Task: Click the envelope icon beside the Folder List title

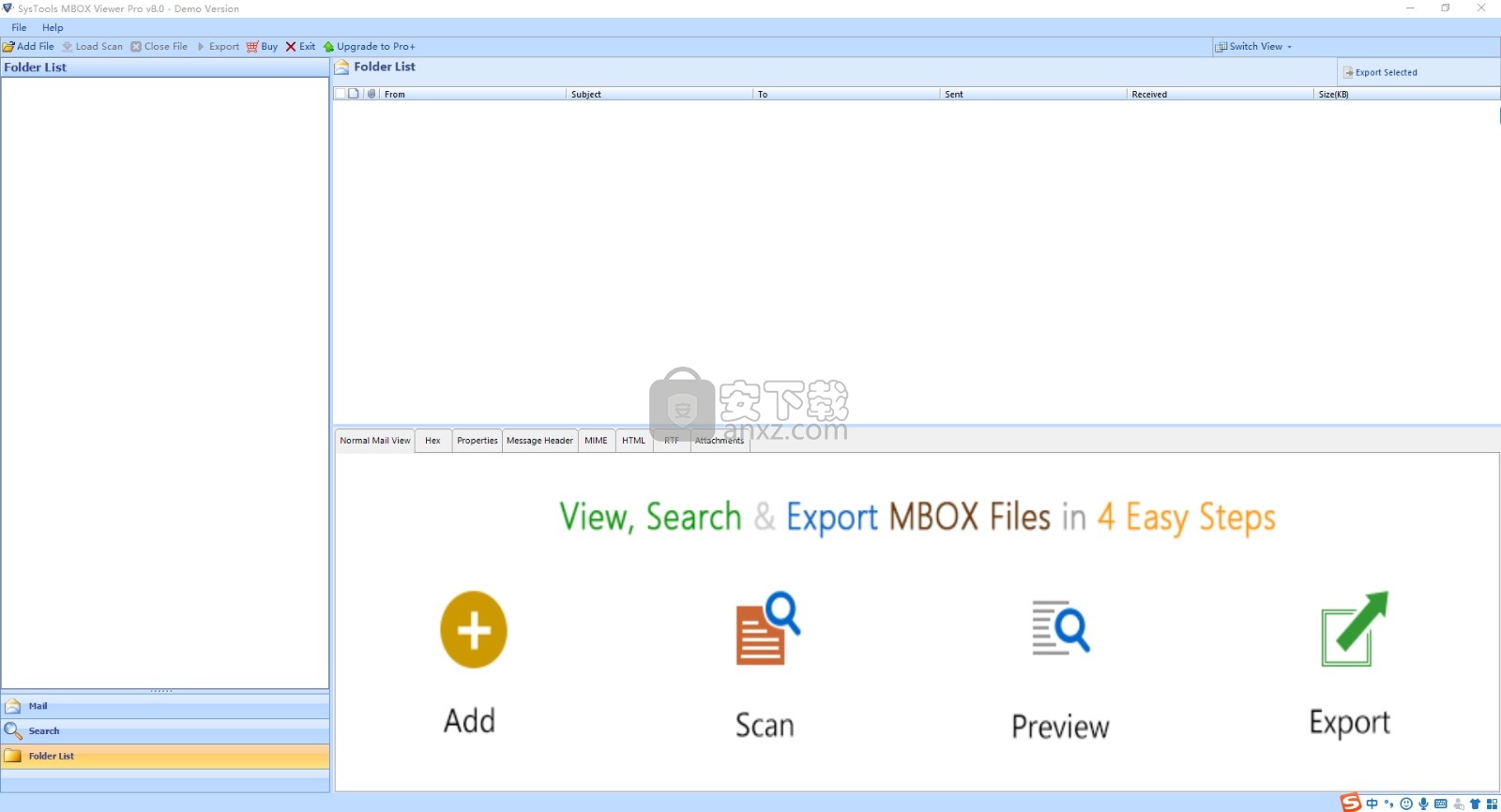Action: 342,67
